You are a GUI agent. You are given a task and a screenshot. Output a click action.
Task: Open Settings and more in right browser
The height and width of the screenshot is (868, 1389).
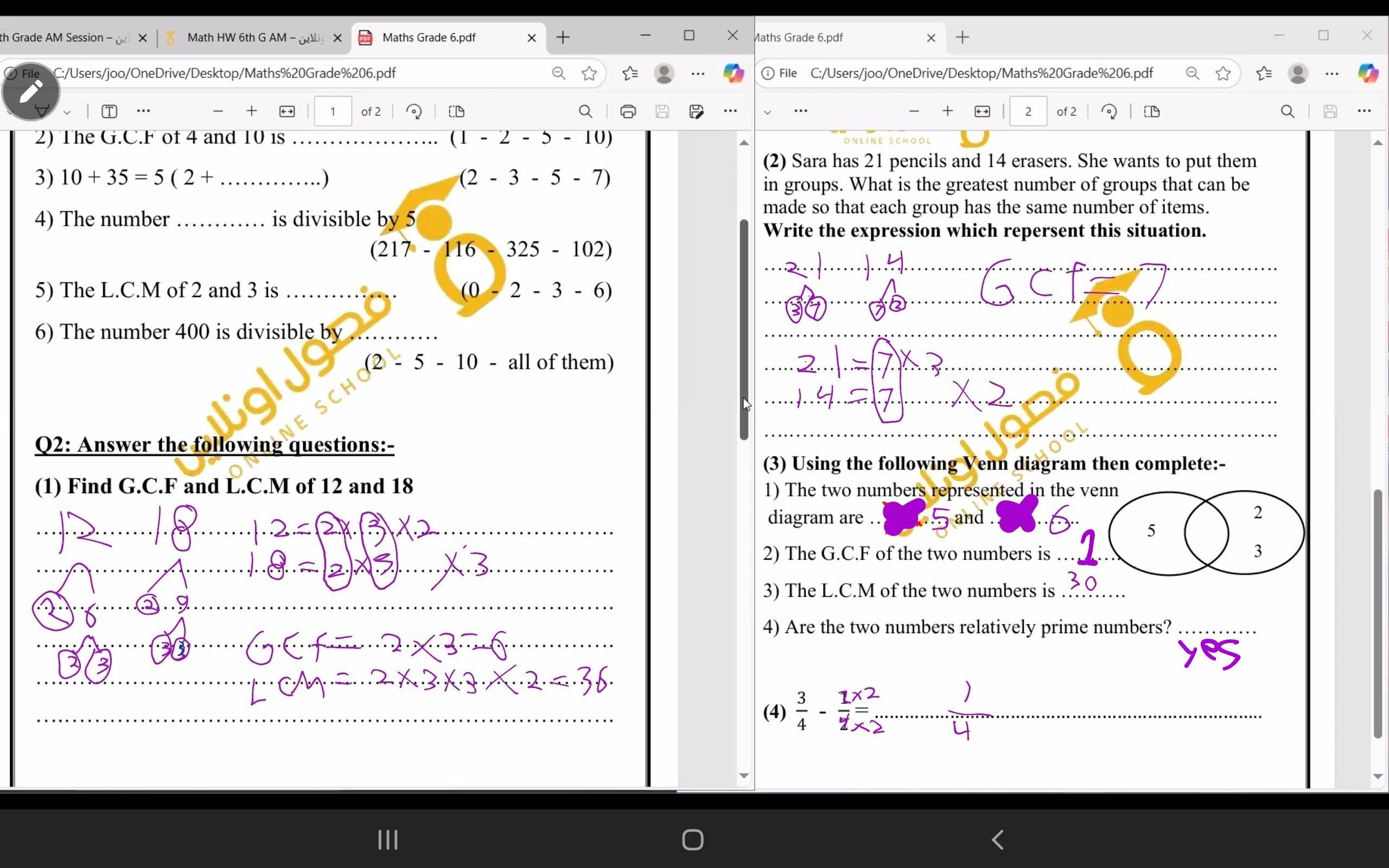point(1332,73)
